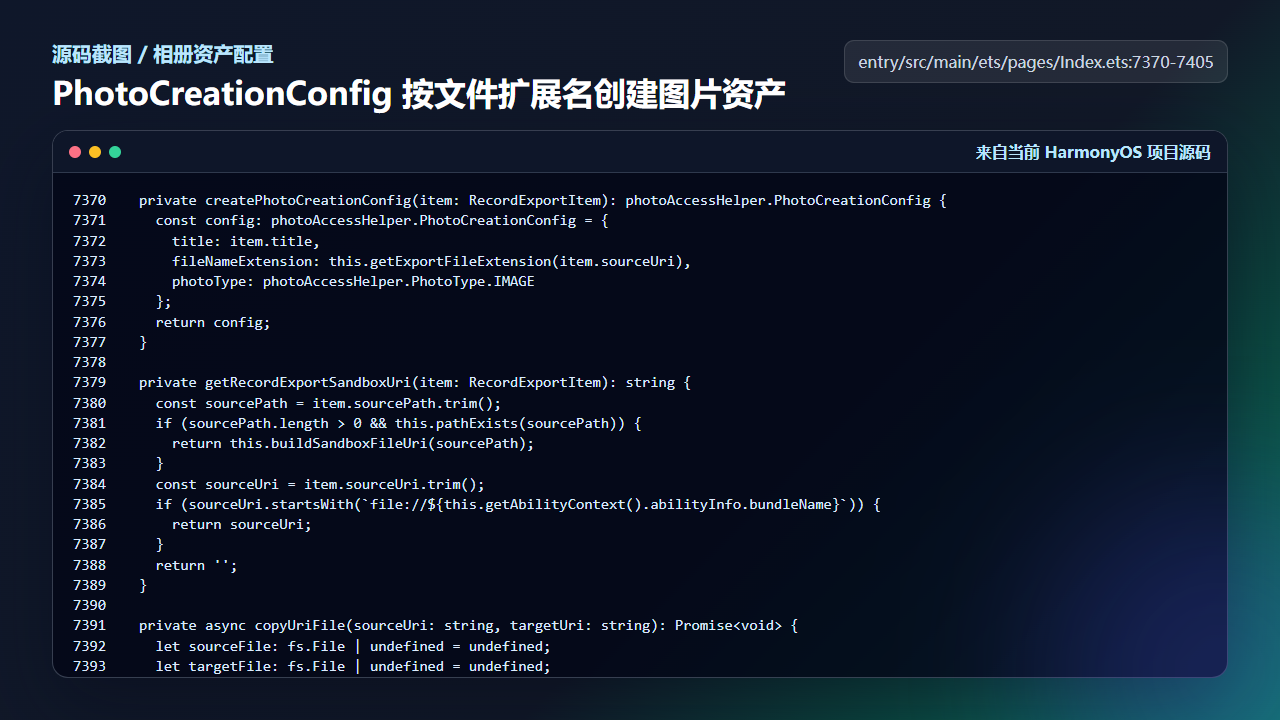Click the const sourcePath = item.sourcePath.trim() line

click(328, 403)
